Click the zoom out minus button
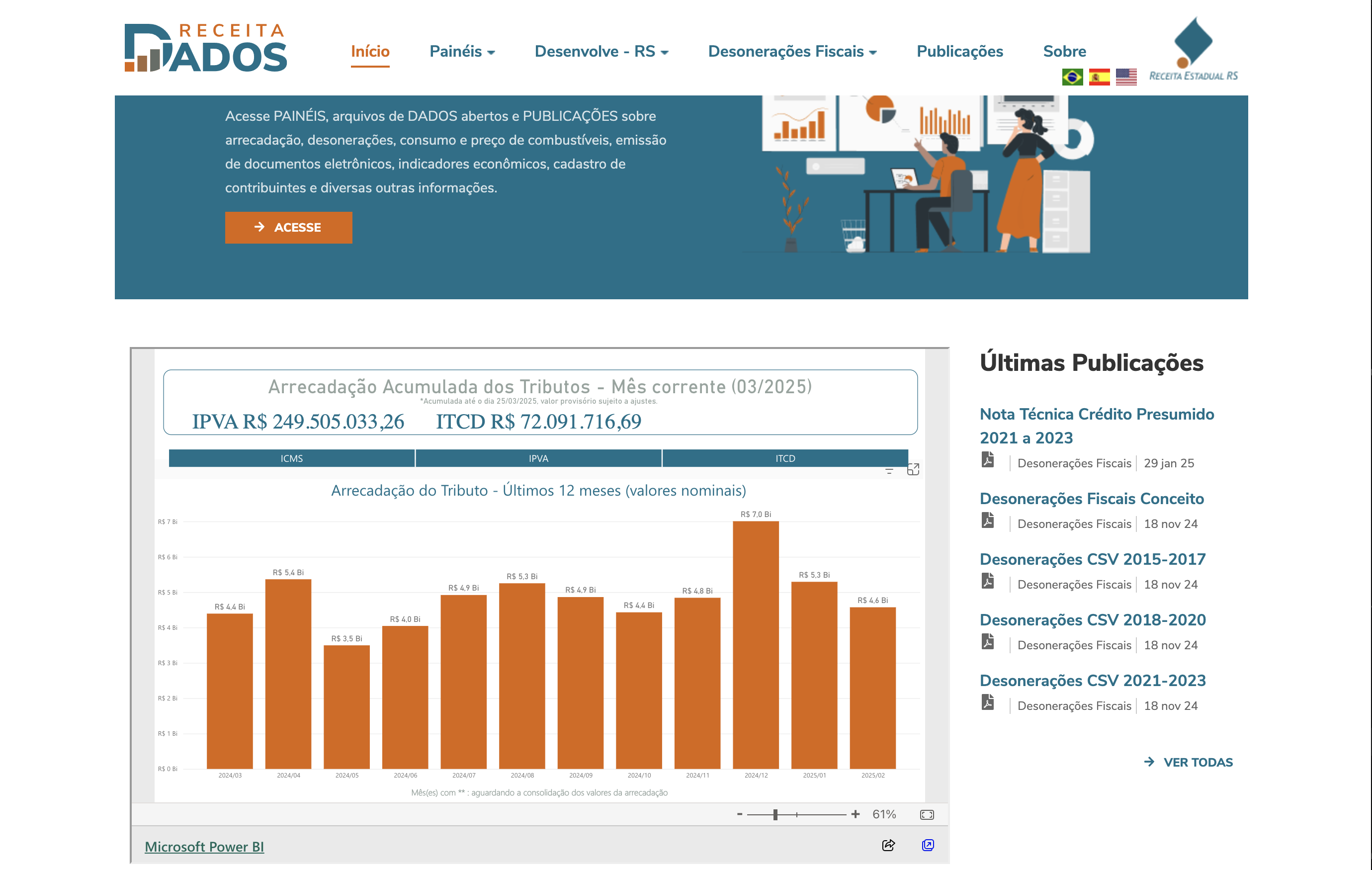This screenshot has width=1372, height=870. pos(739,814)
